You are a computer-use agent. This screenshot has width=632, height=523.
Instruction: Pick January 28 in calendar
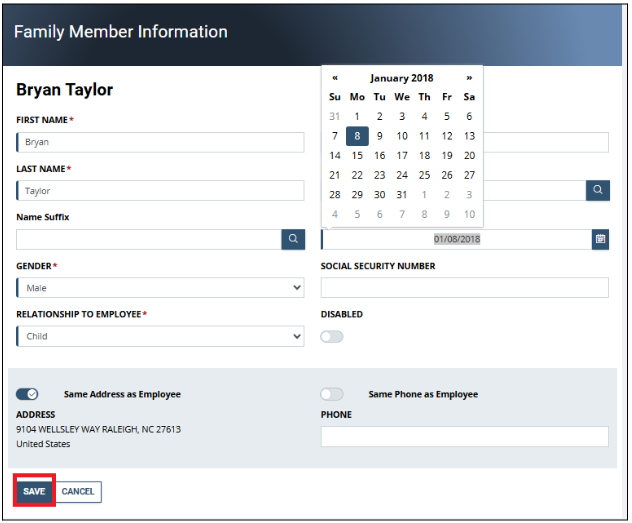click(x=335, y=195)
